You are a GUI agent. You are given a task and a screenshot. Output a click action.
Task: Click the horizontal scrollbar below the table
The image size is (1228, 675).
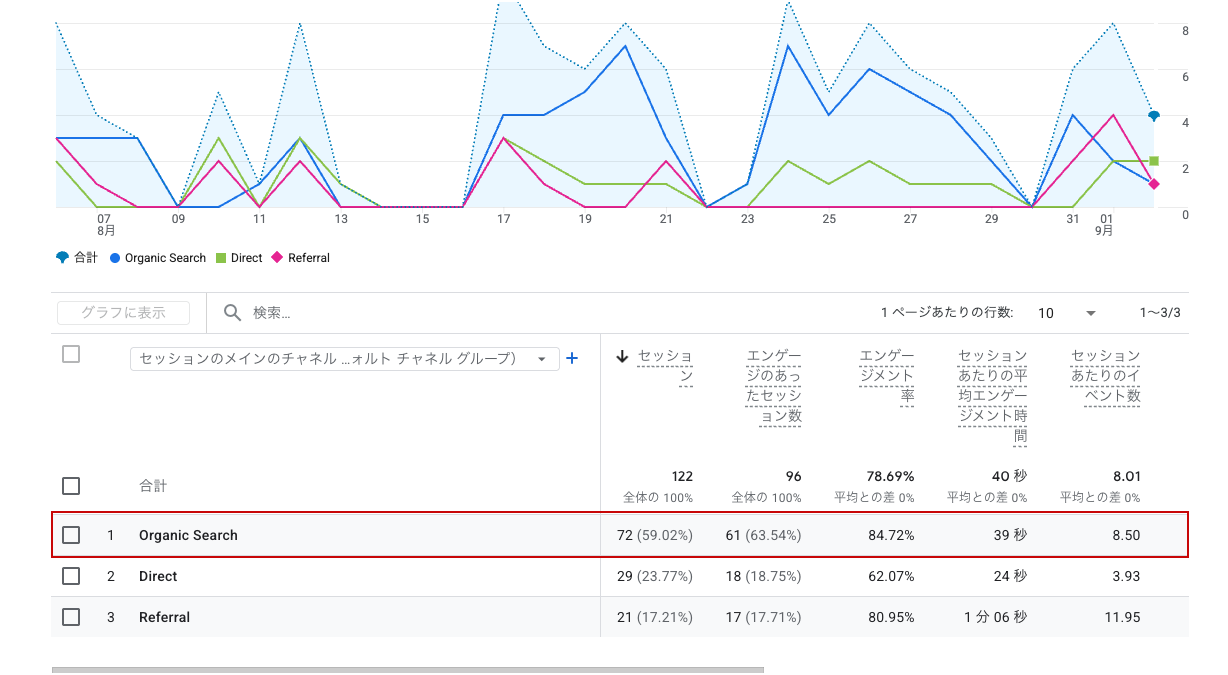pyautogui.click(x=407, y=670)
